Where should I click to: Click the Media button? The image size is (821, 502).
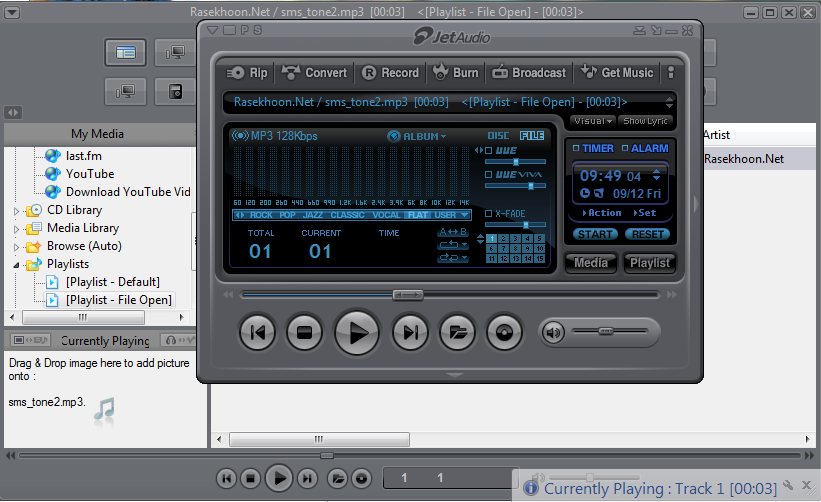pyautogui.click(x=591, y=263)
